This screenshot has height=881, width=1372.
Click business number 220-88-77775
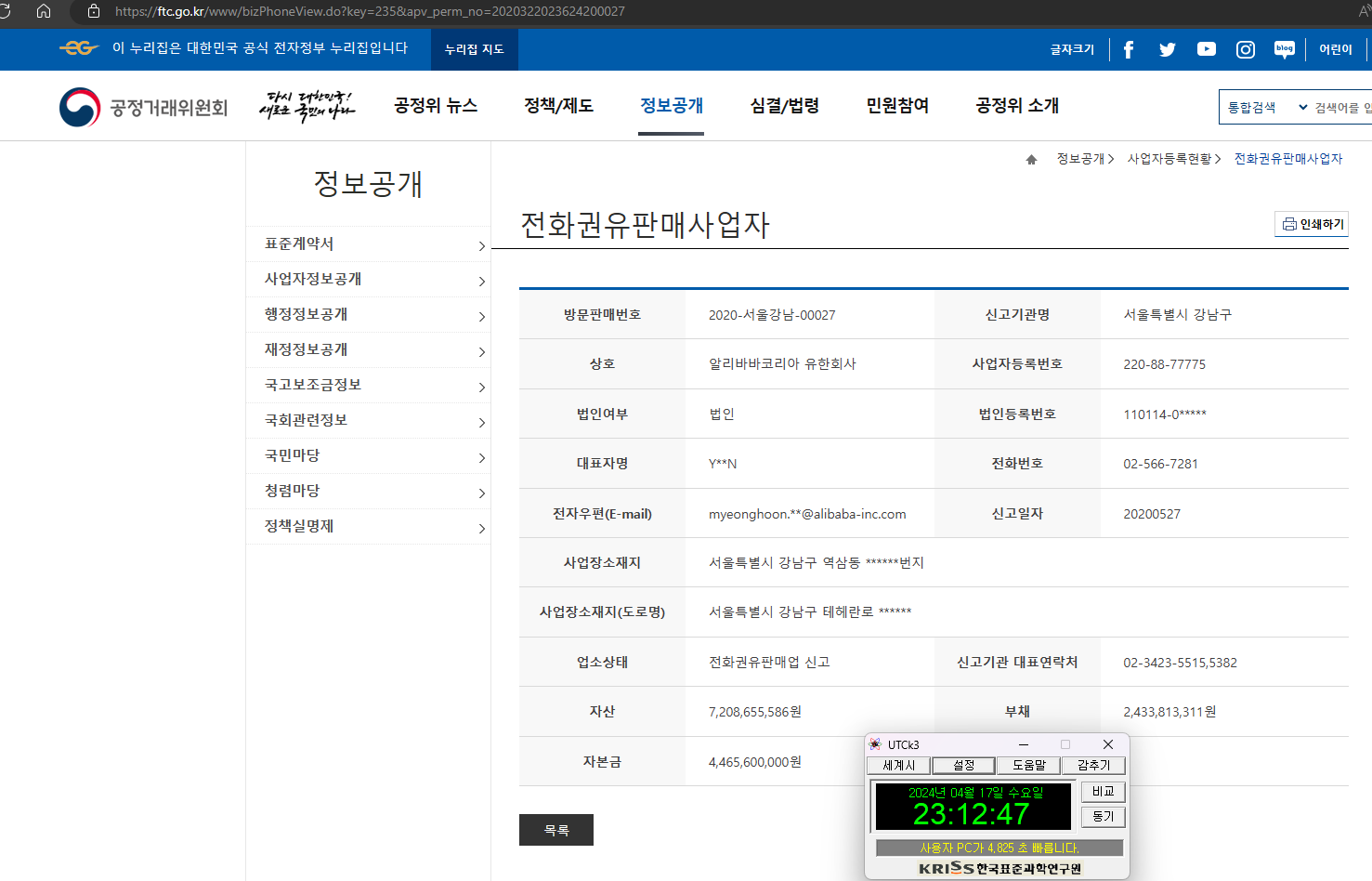coord(1165,364)
